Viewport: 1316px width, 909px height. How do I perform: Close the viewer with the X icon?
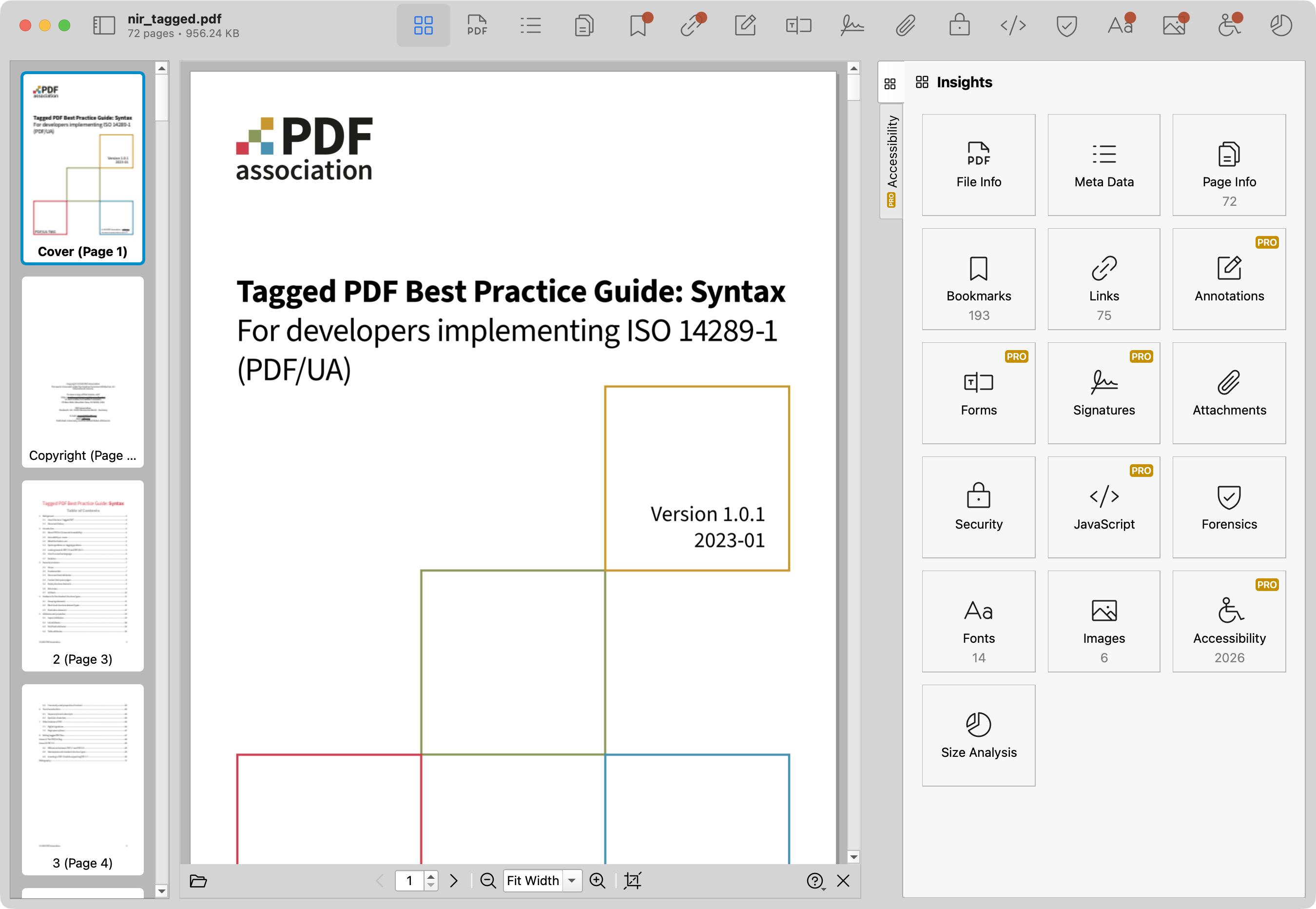click(843, 881)
